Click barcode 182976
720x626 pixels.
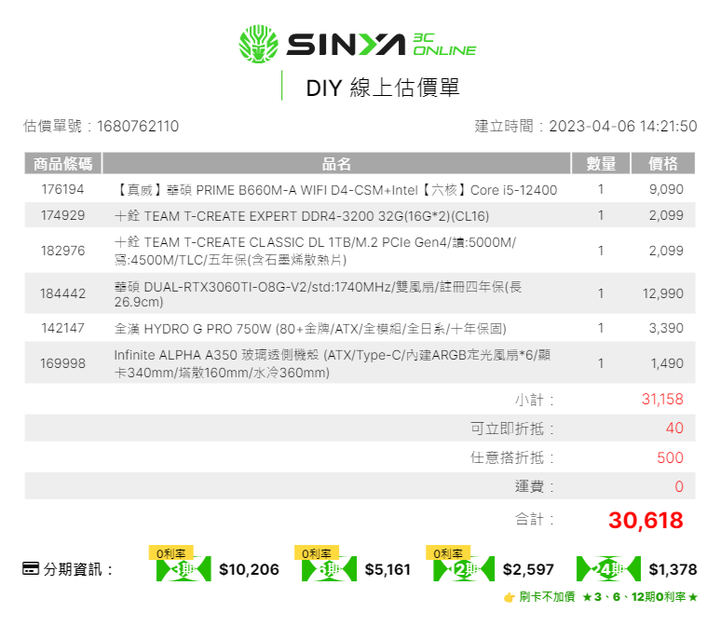(63, 251)
